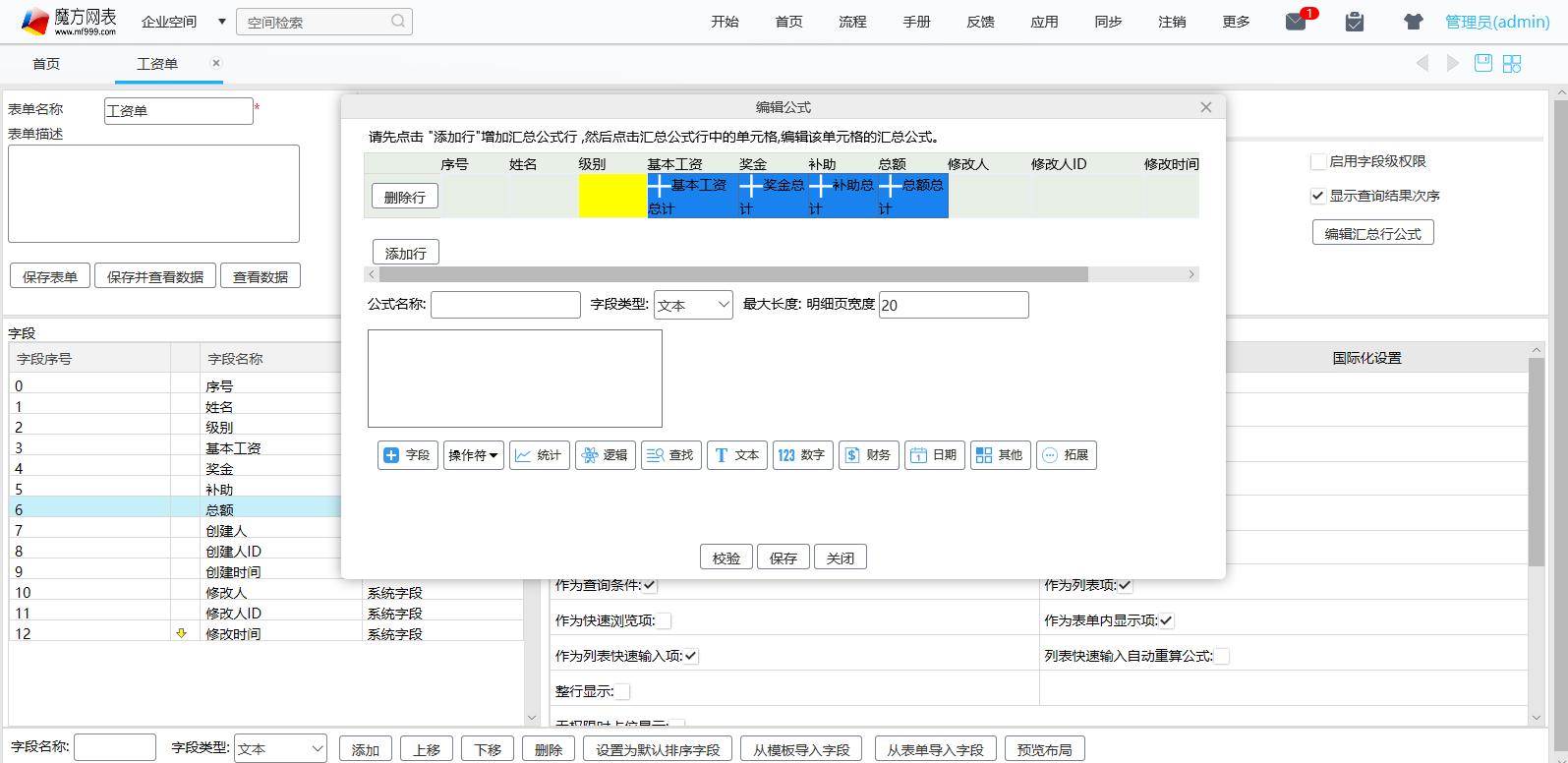Open the 查找 function group
1568x763 pixels.
pos(671,455)
